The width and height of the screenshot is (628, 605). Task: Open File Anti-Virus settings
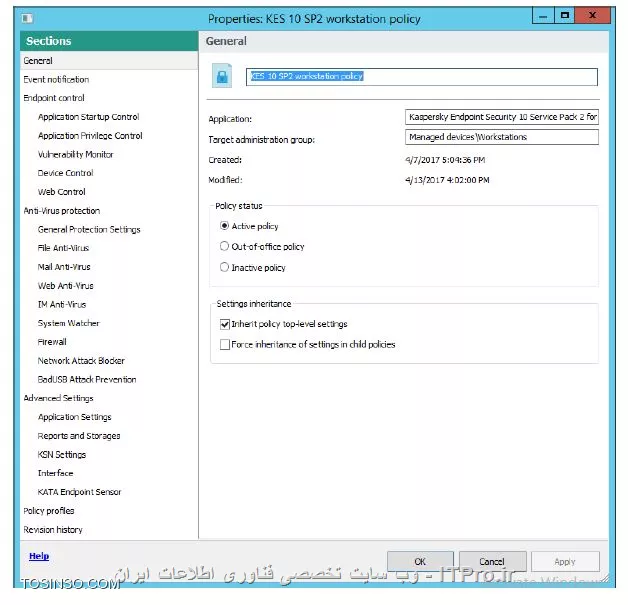pyautogui.click(x=63, y=248)
